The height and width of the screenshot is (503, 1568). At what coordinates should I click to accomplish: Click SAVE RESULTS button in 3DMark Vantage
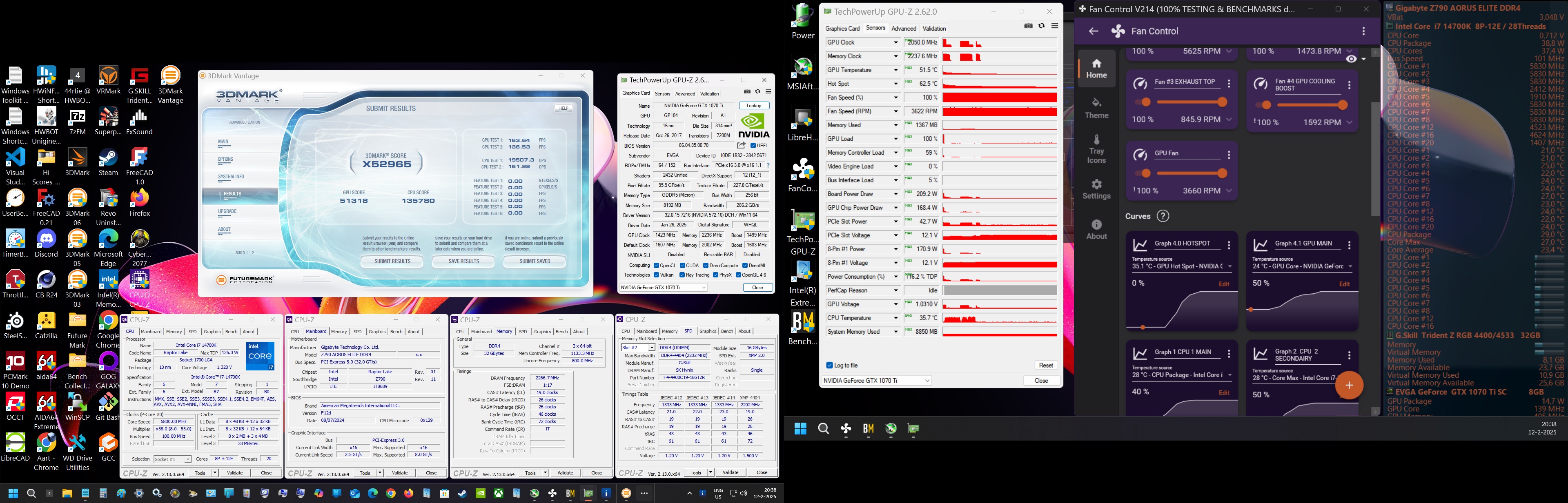pos(463,261)
